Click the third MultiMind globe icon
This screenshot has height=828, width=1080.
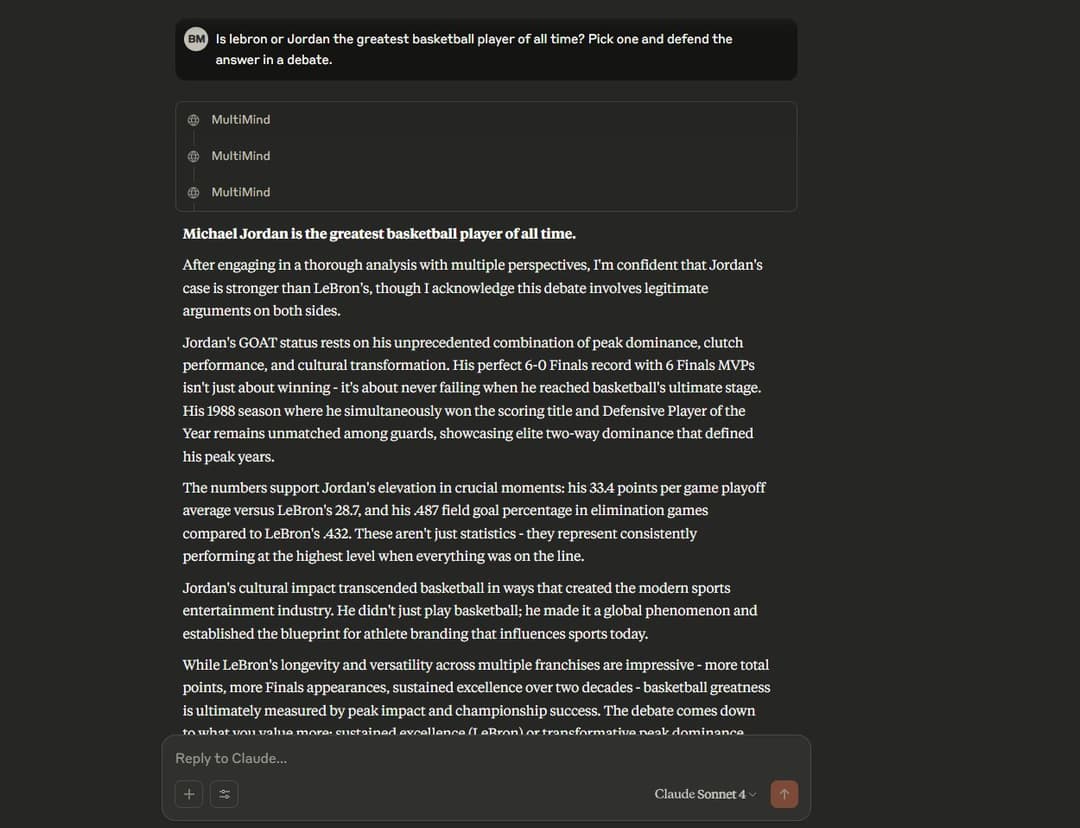click(193, 192)
